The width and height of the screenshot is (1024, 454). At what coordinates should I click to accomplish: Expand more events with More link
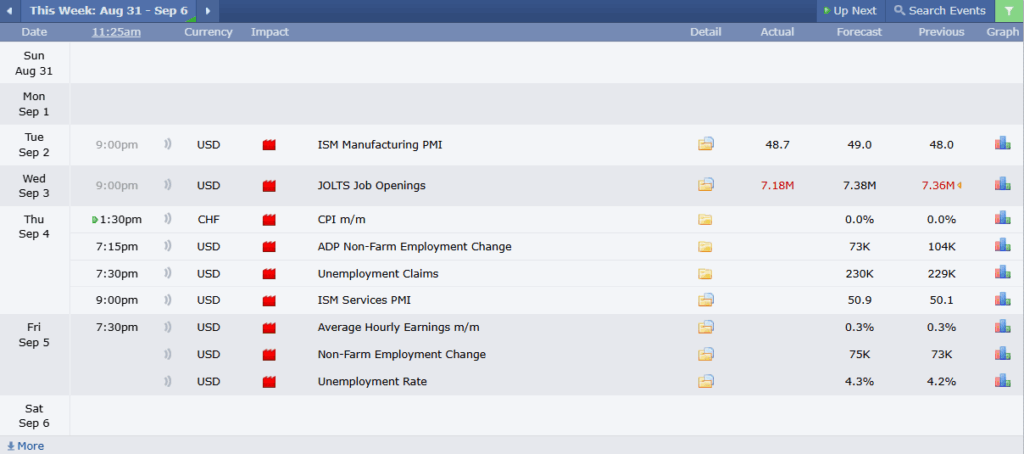click(x=25, y=446)
